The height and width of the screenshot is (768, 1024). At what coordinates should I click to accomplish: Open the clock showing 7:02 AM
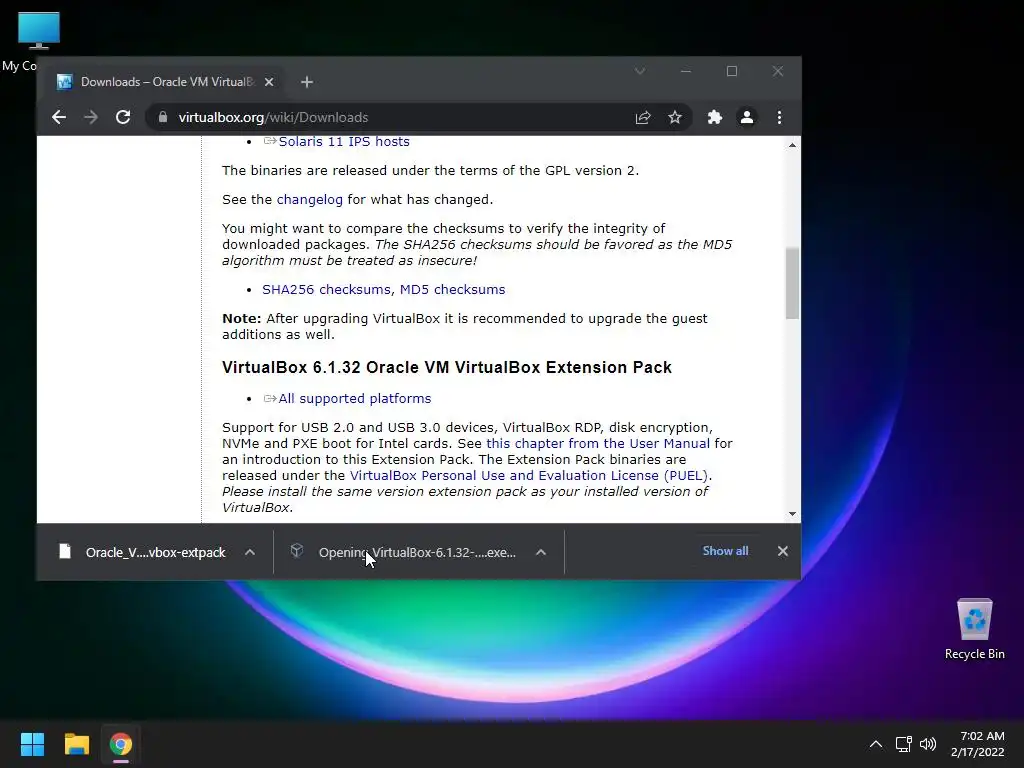pos(978,744)
